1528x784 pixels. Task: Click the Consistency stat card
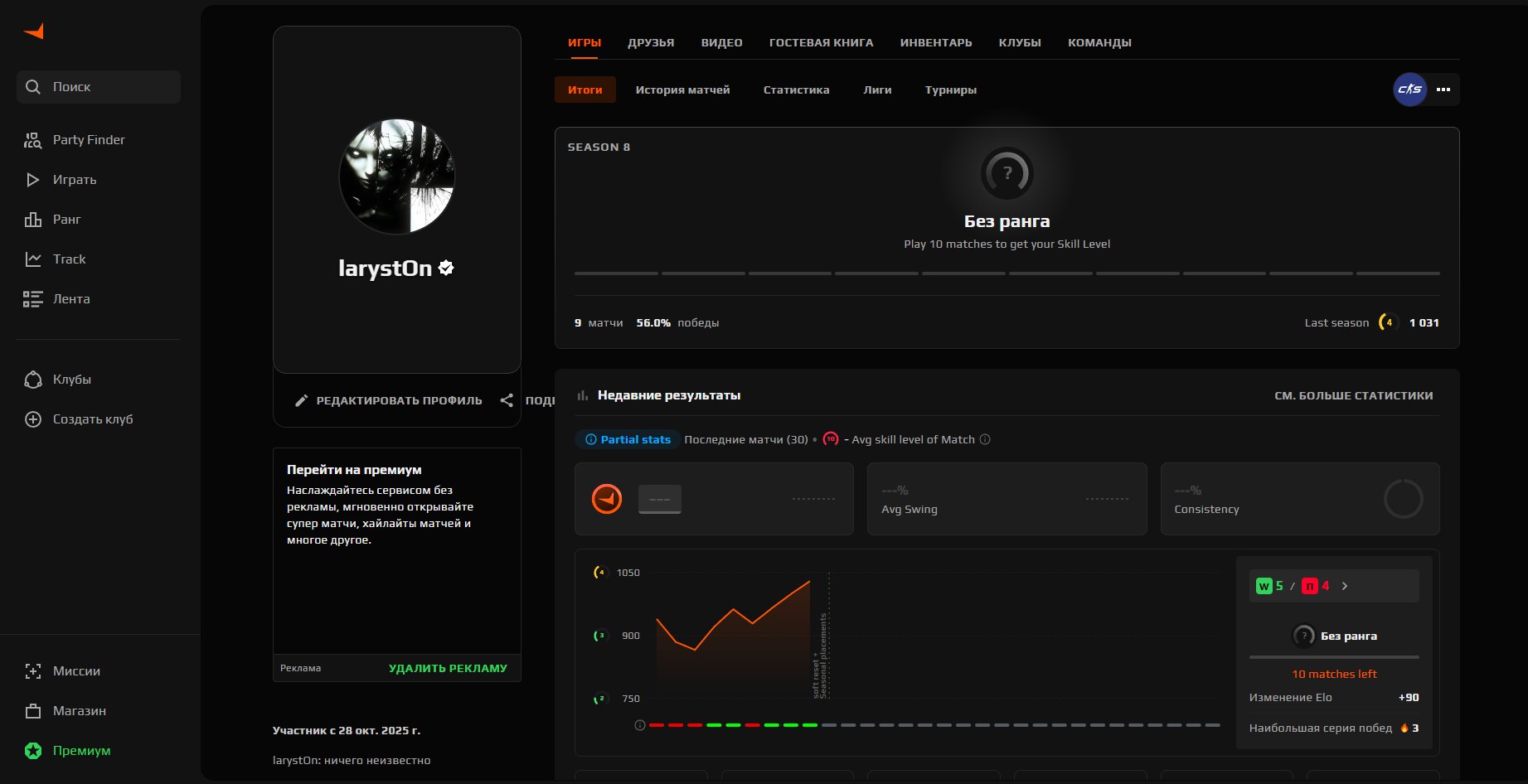coord(1300,499)
